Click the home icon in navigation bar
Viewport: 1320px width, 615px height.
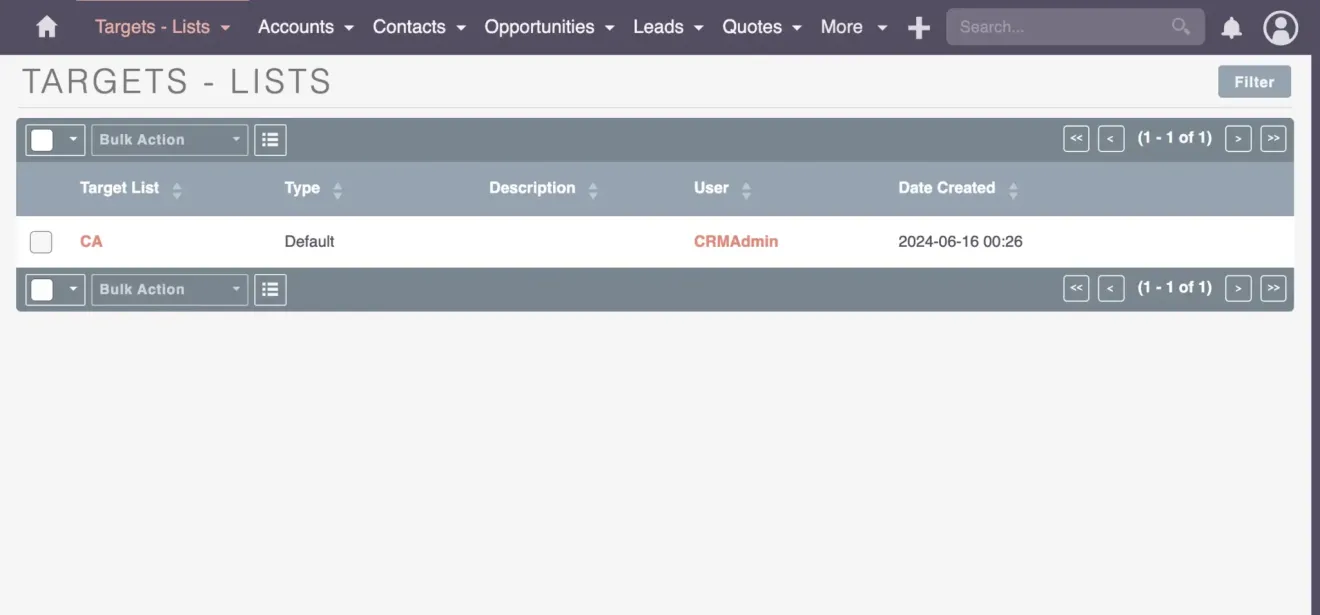pos(46,27)
